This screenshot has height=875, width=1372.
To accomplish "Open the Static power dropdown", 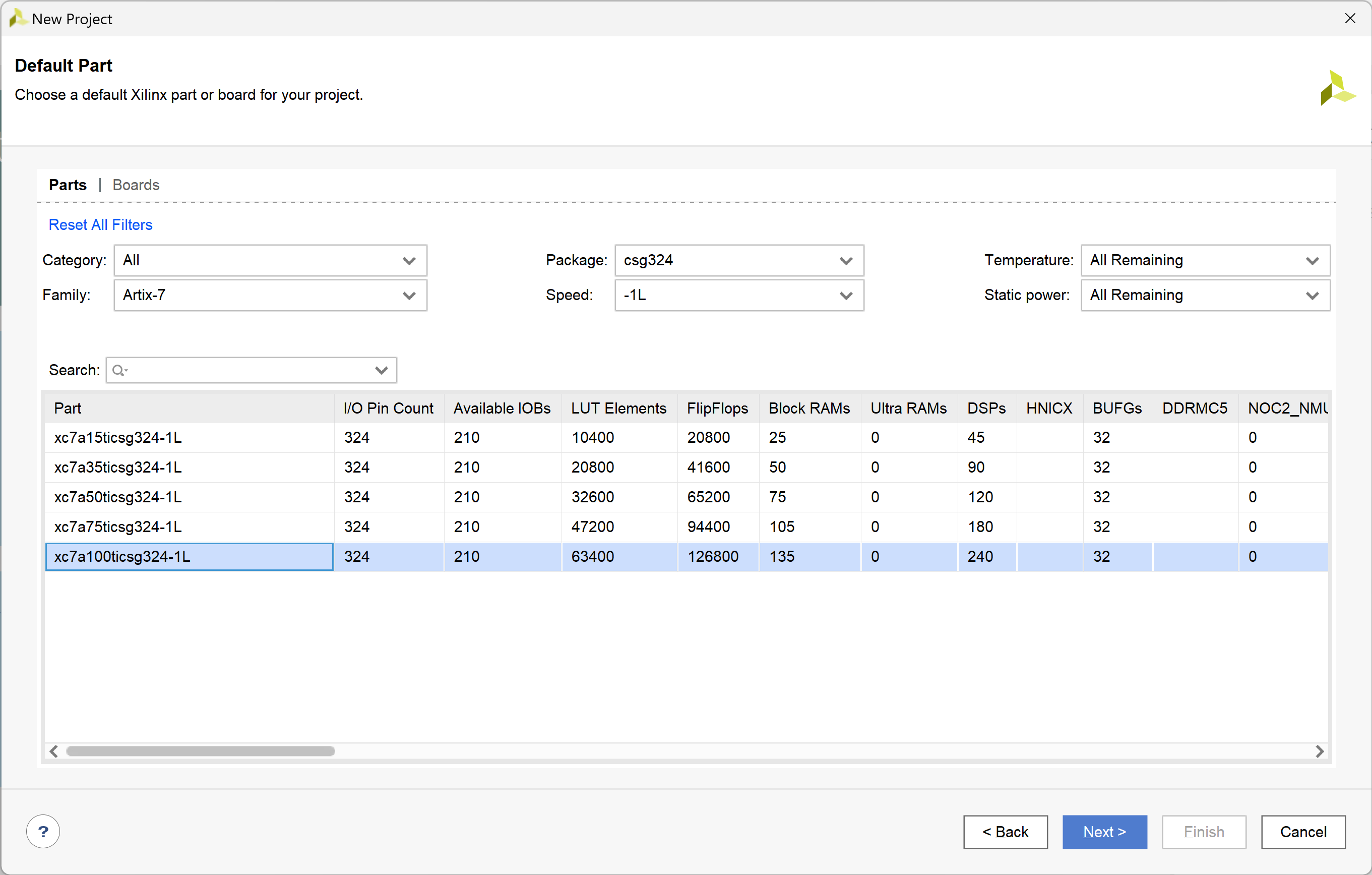I will pyautogui.click(x=1205, y=295).
